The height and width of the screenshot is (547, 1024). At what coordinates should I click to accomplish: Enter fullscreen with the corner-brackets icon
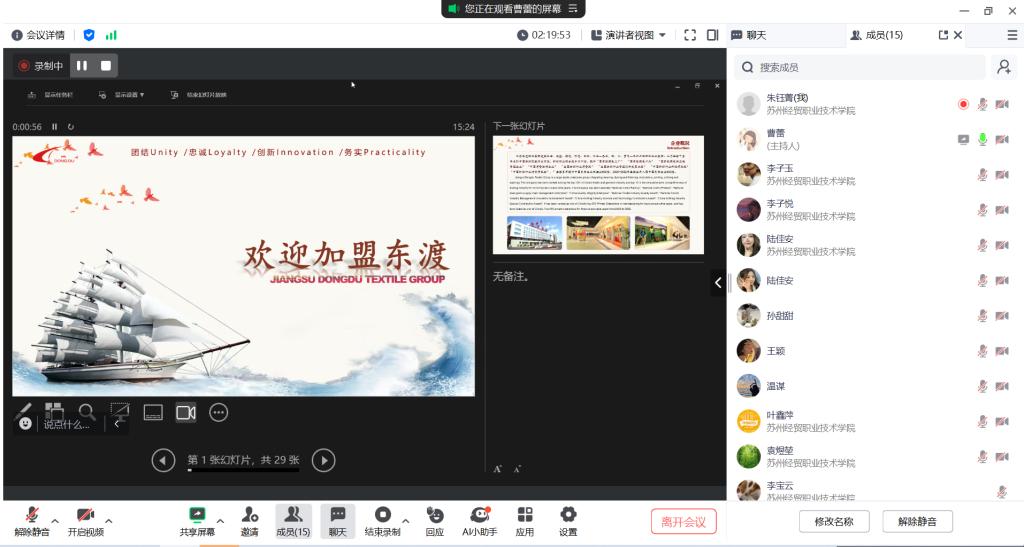(x=690, y=35)
